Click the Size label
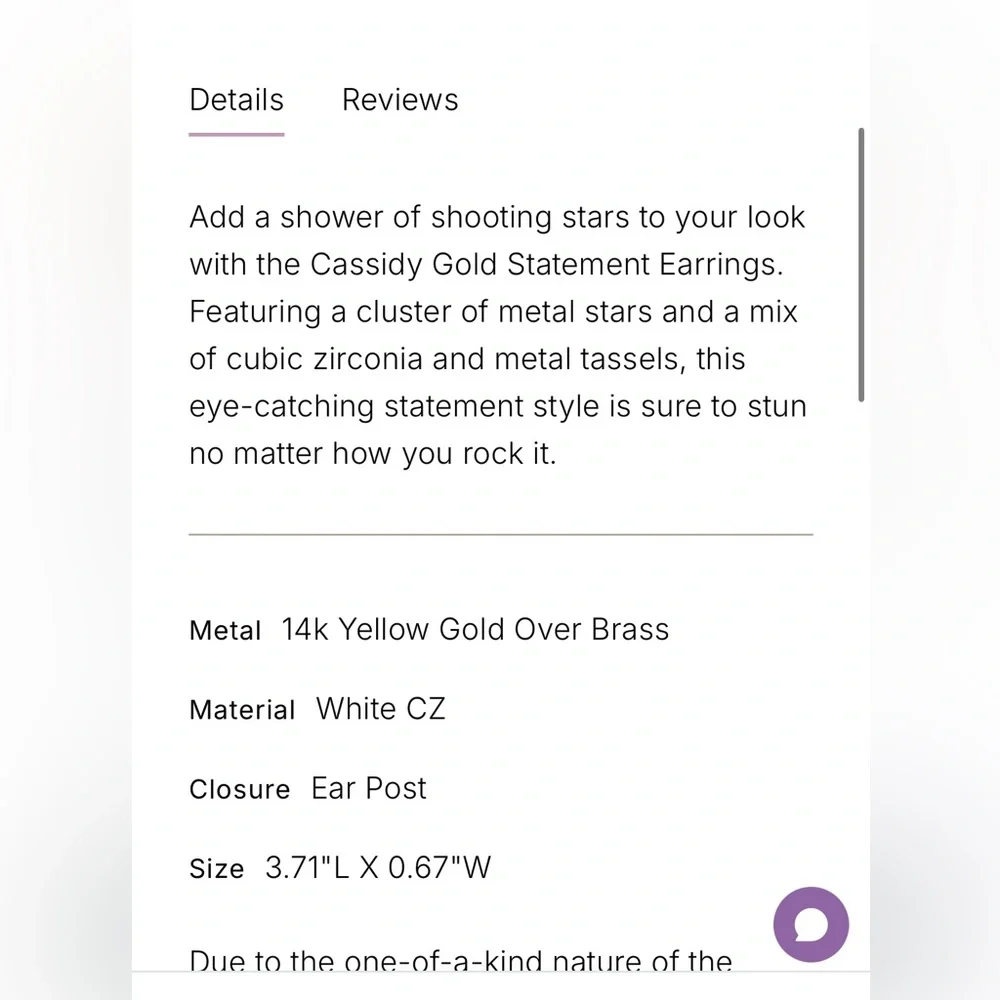 tap(216, 869)
